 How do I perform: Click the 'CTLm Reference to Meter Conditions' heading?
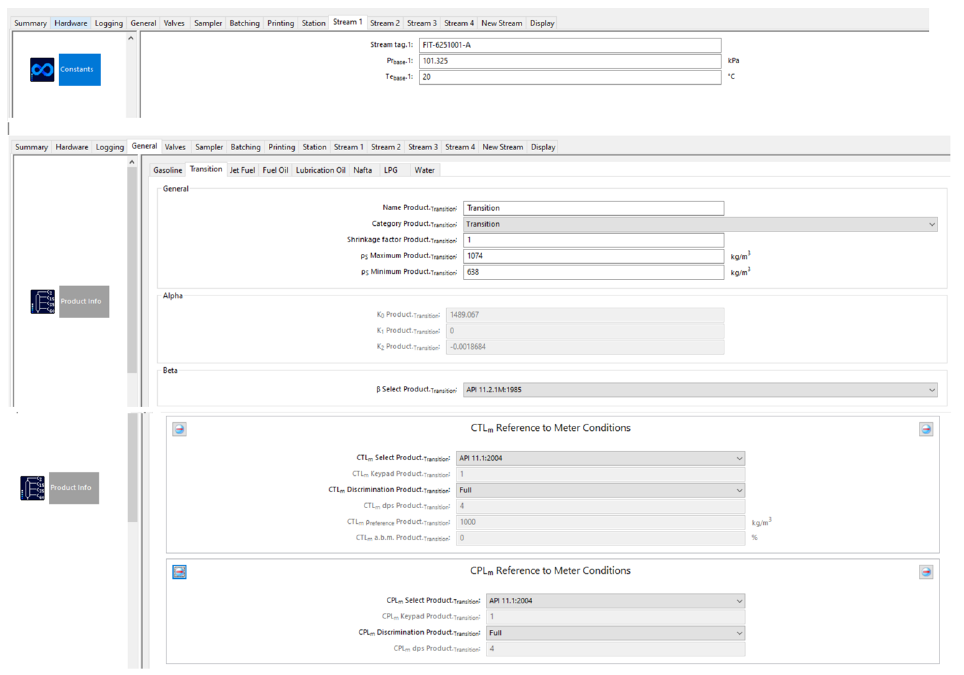(550, 428)
